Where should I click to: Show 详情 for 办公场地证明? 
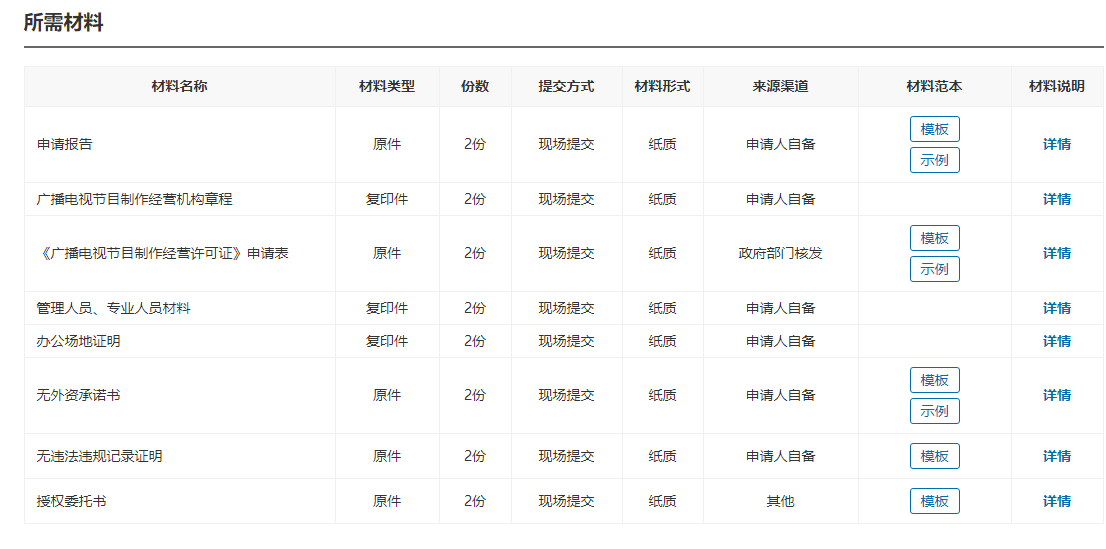[1056, 341]
